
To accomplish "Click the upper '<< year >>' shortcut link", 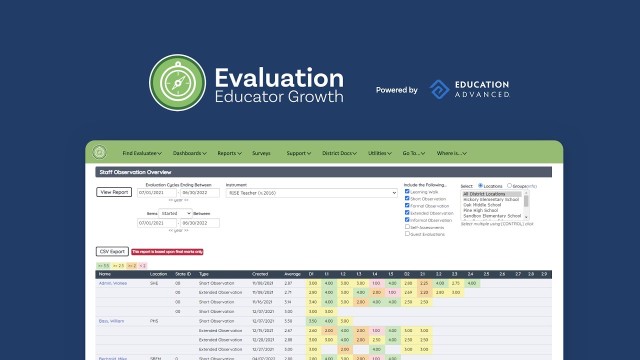I will pyautogui.click(x=178, y=200).
